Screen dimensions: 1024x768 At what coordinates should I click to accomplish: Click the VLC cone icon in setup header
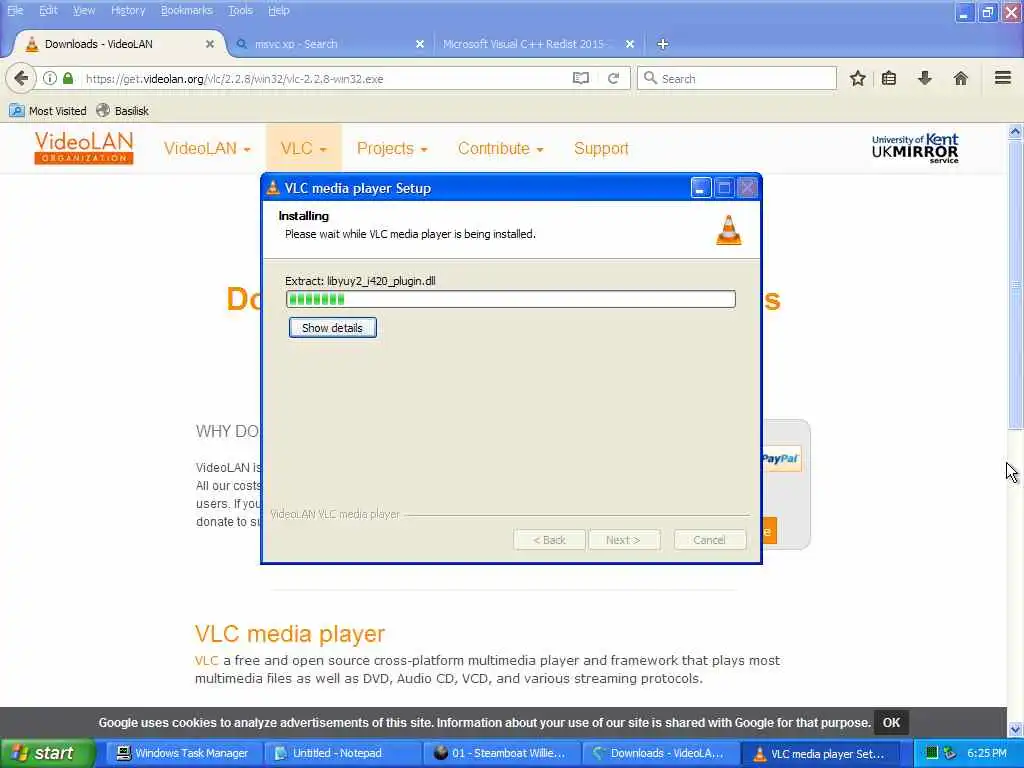pos(729,230)
